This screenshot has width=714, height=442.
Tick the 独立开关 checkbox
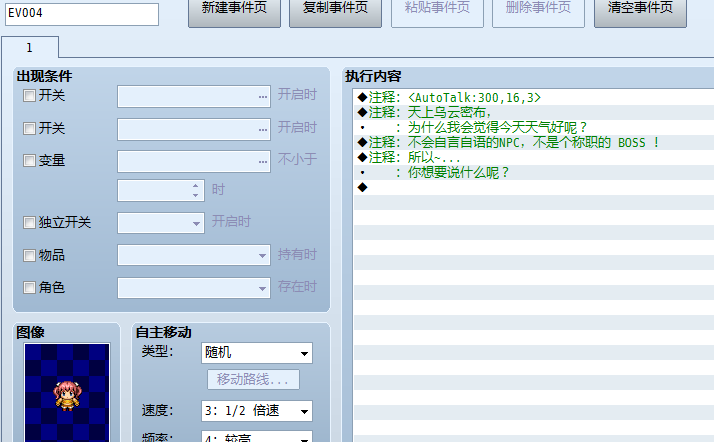[29, 222]
